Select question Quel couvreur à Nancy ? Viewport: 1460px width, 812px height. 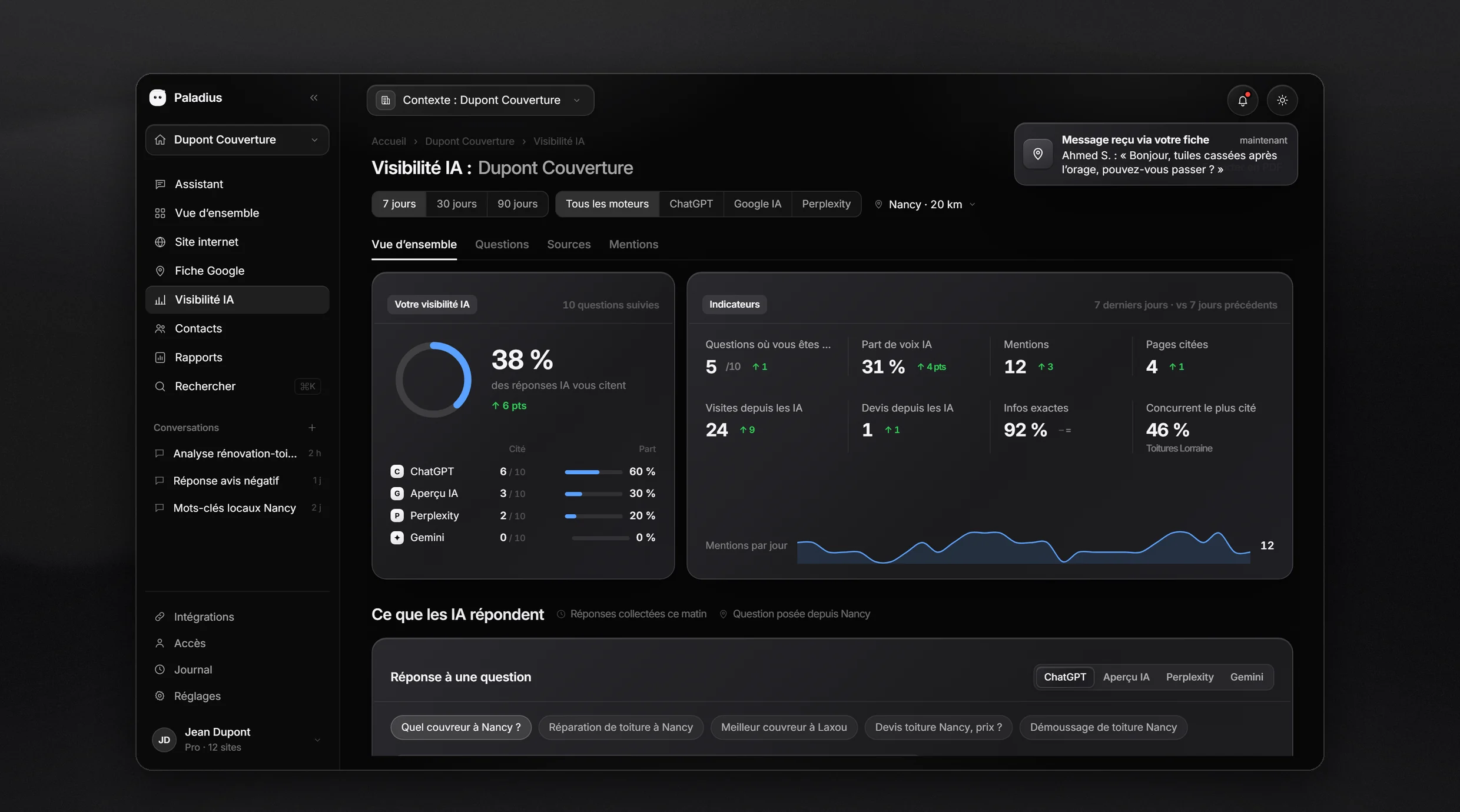[x=461, y=727]
